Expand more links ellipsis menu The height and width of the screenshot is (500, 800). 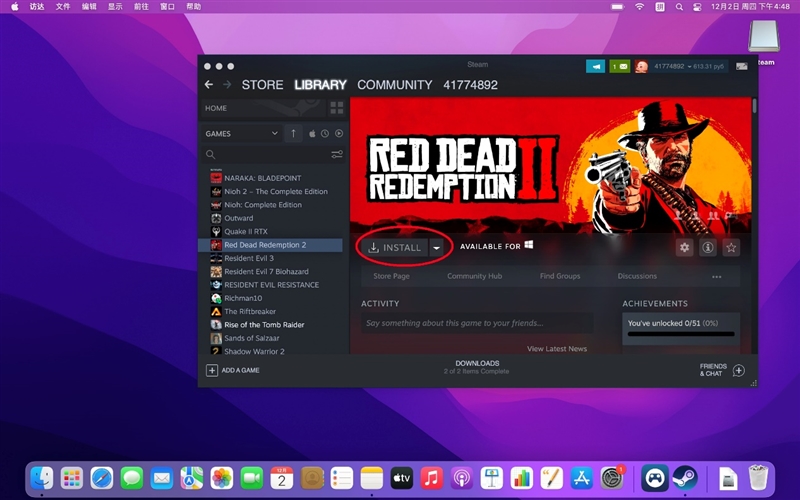[x=717, y=277]
